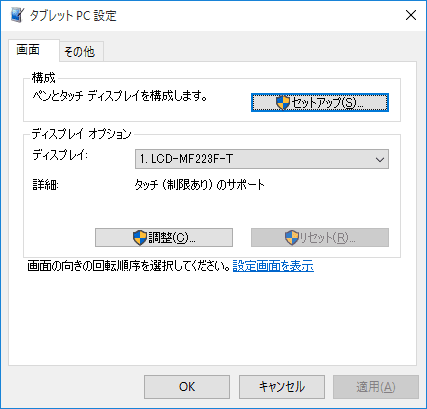Start calibration with 調整(C)... button
The width and height of the screenshot is (427, 409).
pyautogui.click(x=164, y=238)
